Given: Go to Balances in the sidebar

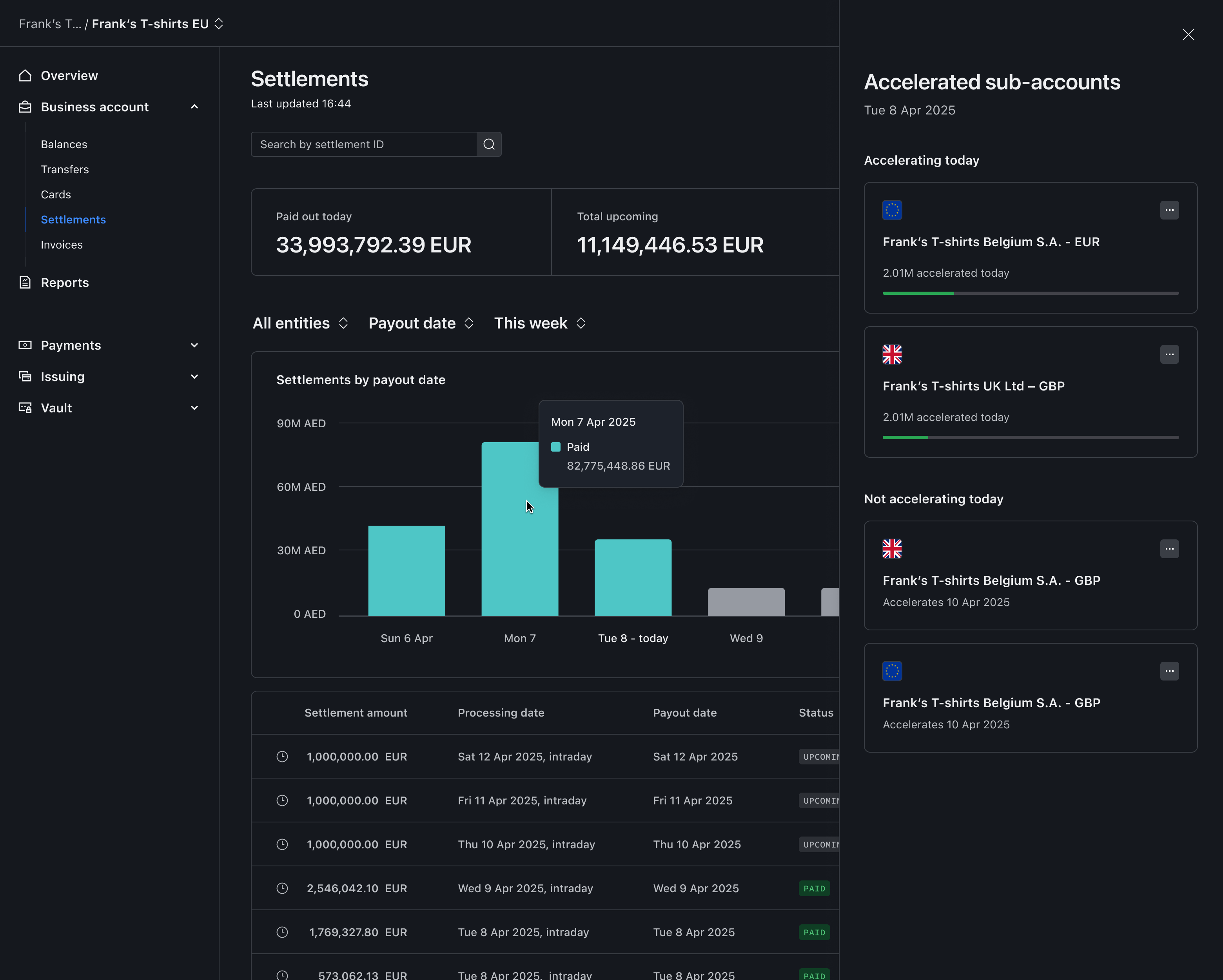Looking at the screenshot, I should click(64, 144).
